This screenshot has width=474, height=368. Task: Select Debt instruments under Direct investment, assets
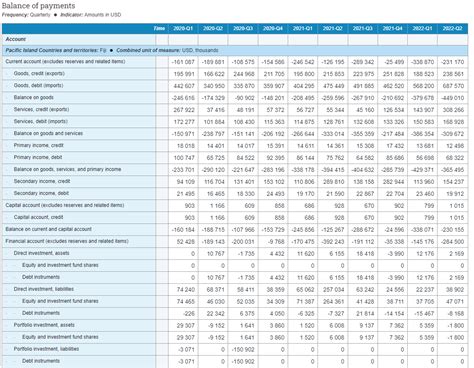pos(41,277)
